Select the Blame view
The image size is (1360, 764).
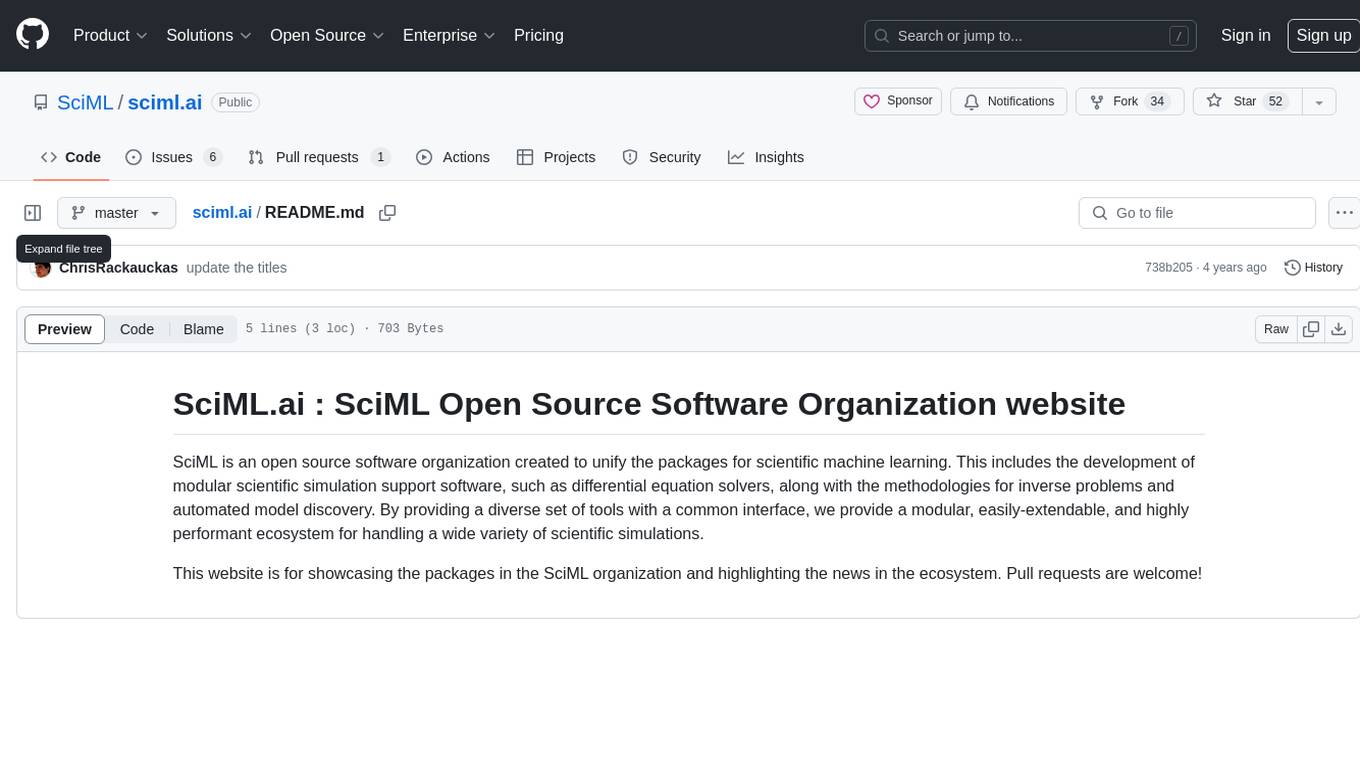click(x=204, y=329)
